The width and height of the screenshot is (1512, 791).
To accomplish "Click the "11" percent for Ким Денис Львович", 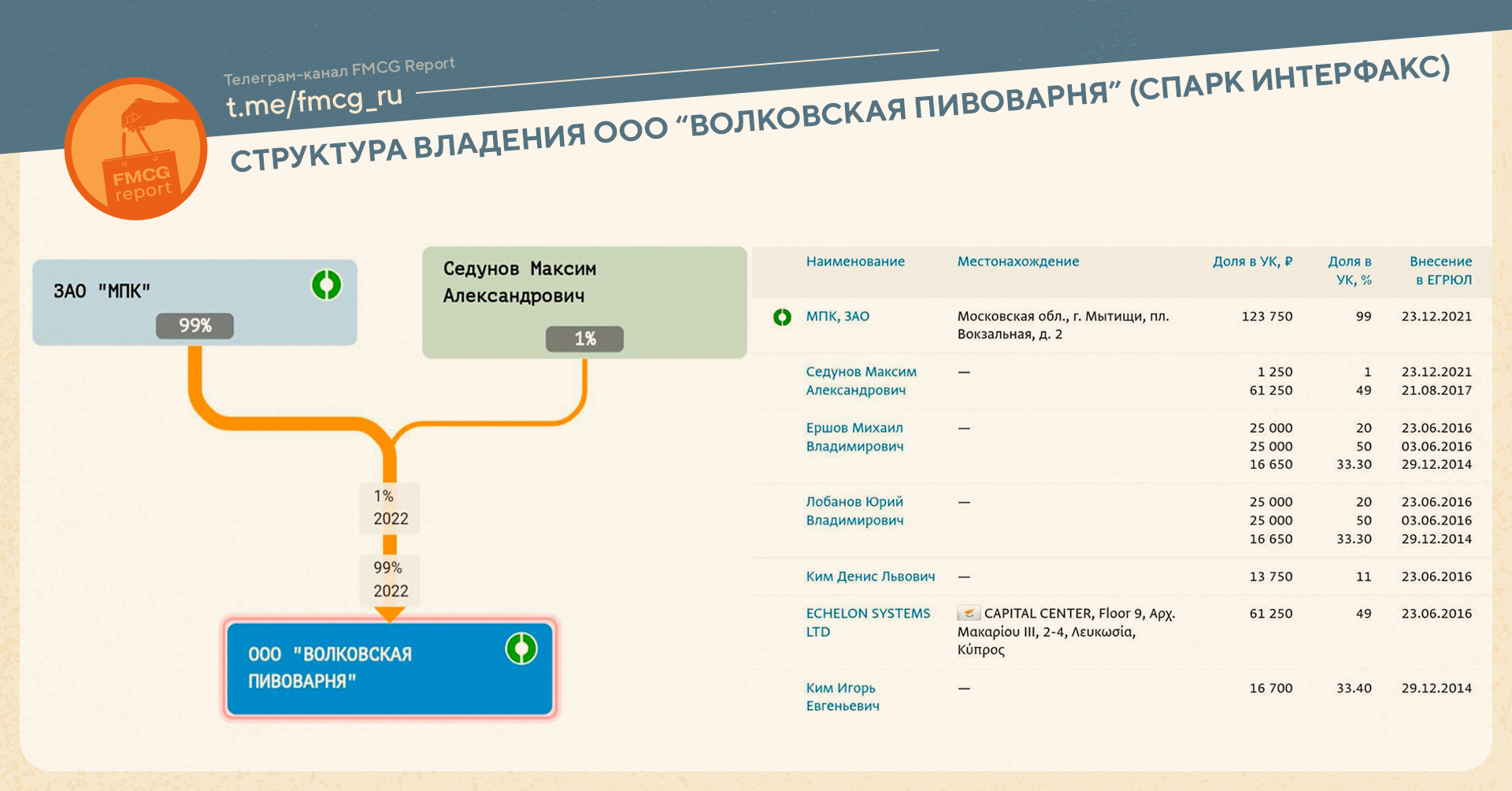I will pos(1364,576).
